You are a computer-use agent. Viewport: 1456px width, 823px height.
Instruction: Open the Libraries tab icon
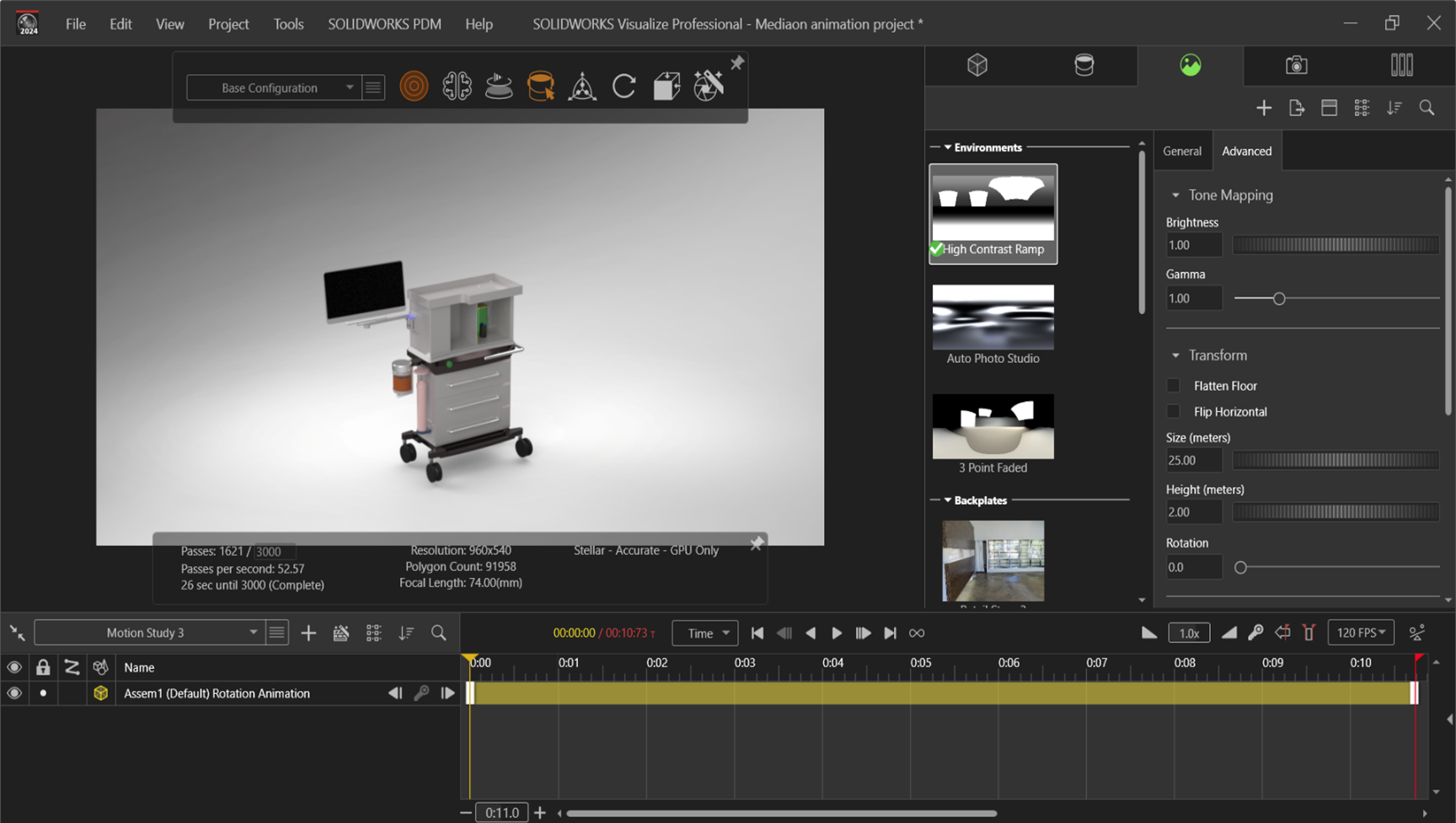tap(1401, 65)
